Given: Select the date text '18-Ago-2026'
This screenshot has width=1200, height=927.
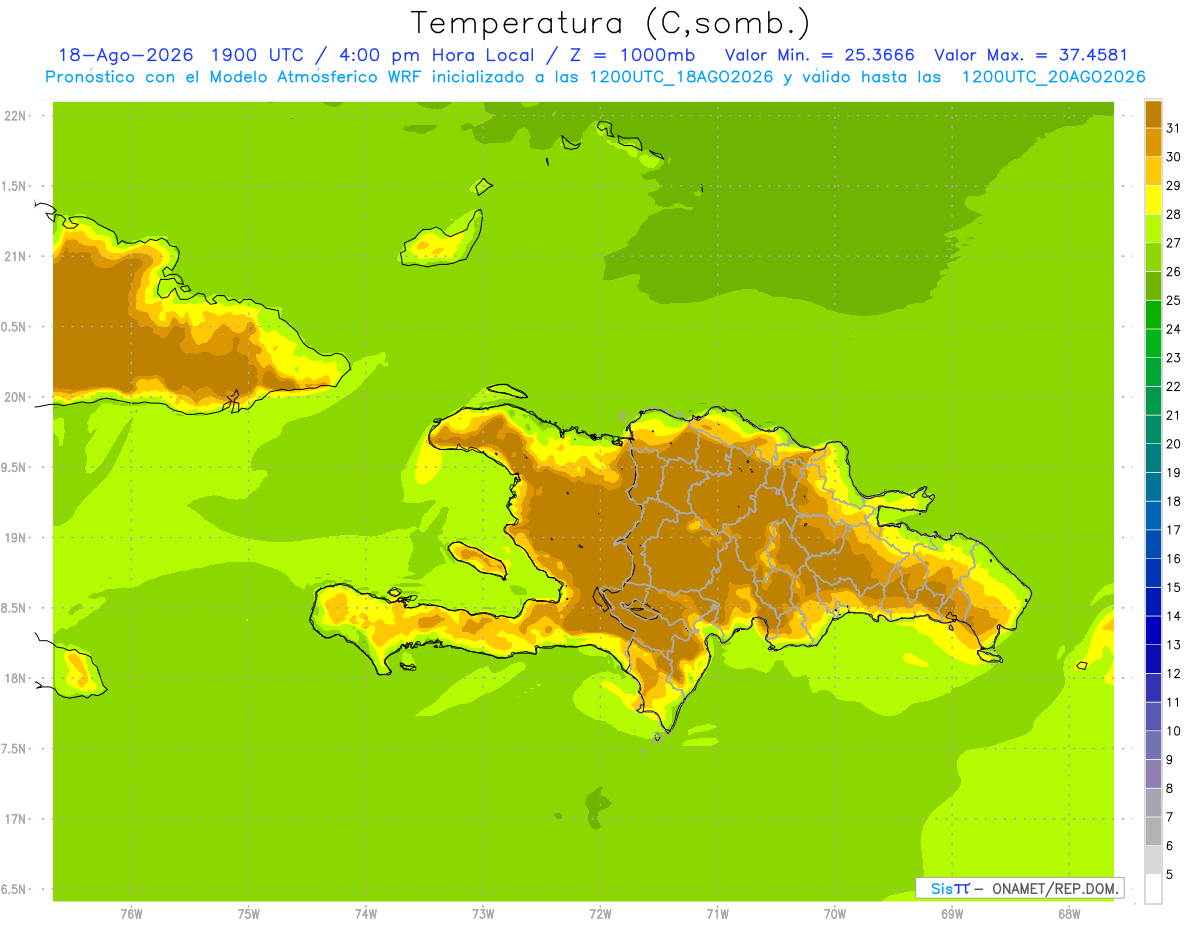Looking at the screenshot, I should click(125, 55).
